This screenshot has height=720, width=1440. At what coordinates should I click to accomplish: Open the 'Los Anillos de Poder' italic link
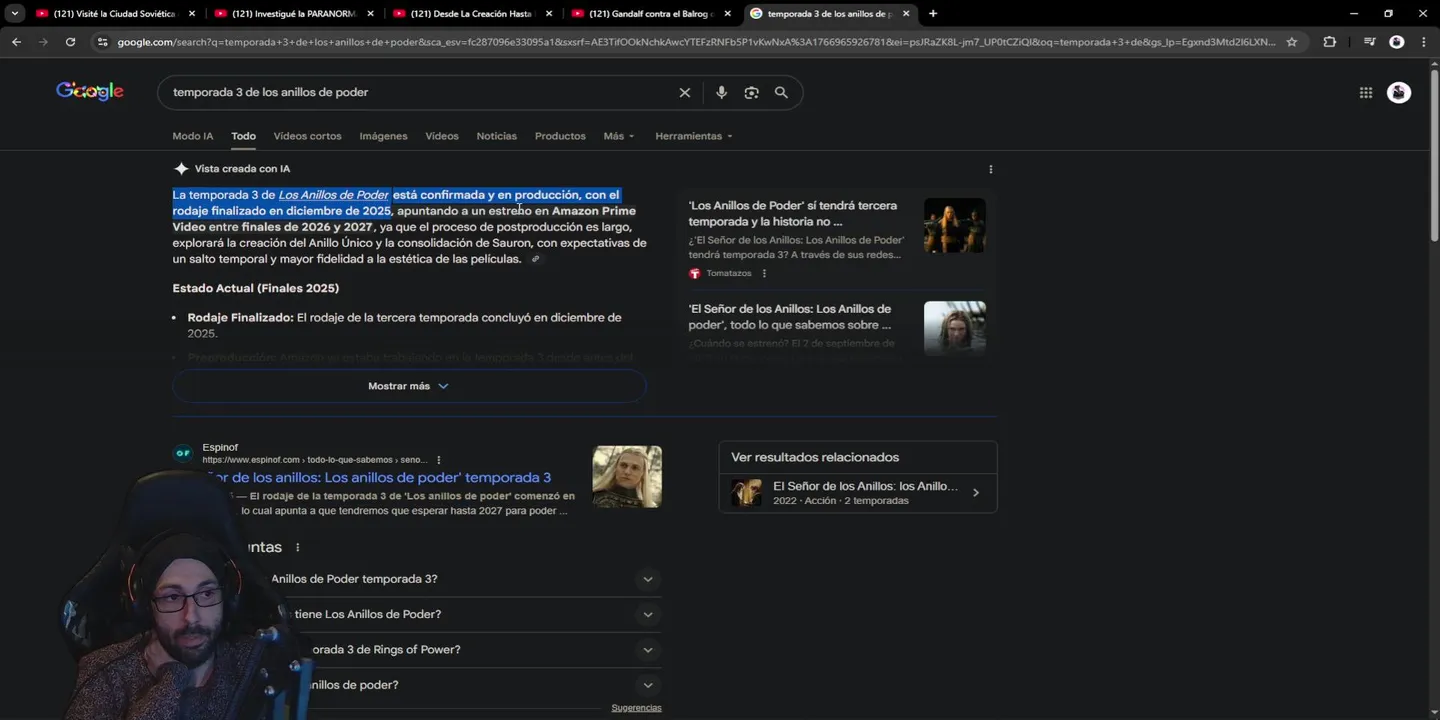coord(333,195)
